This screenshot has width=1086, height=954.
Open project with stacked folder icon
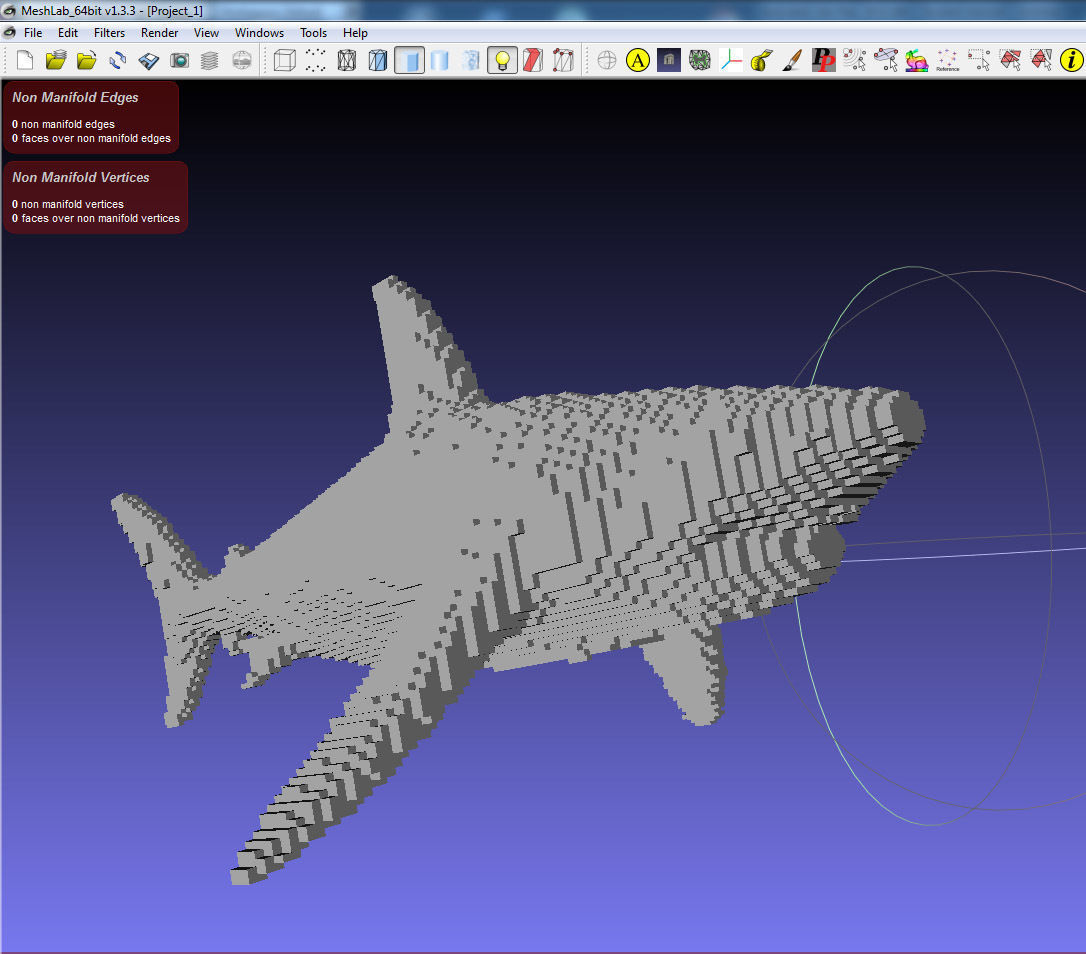click(55, 60)
